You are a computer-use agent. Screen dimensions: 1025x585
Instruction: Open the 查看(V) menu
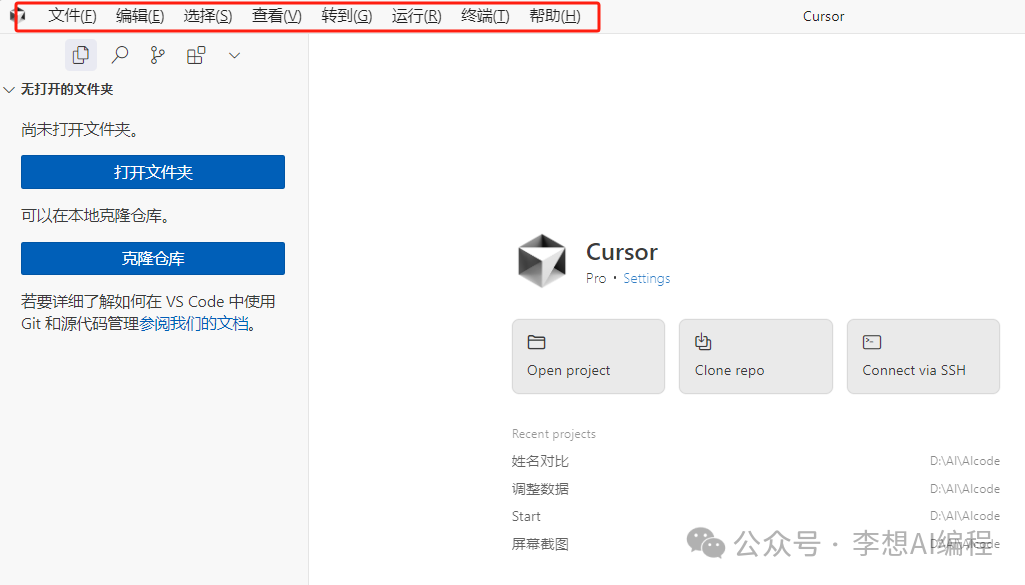coord(277,16)
